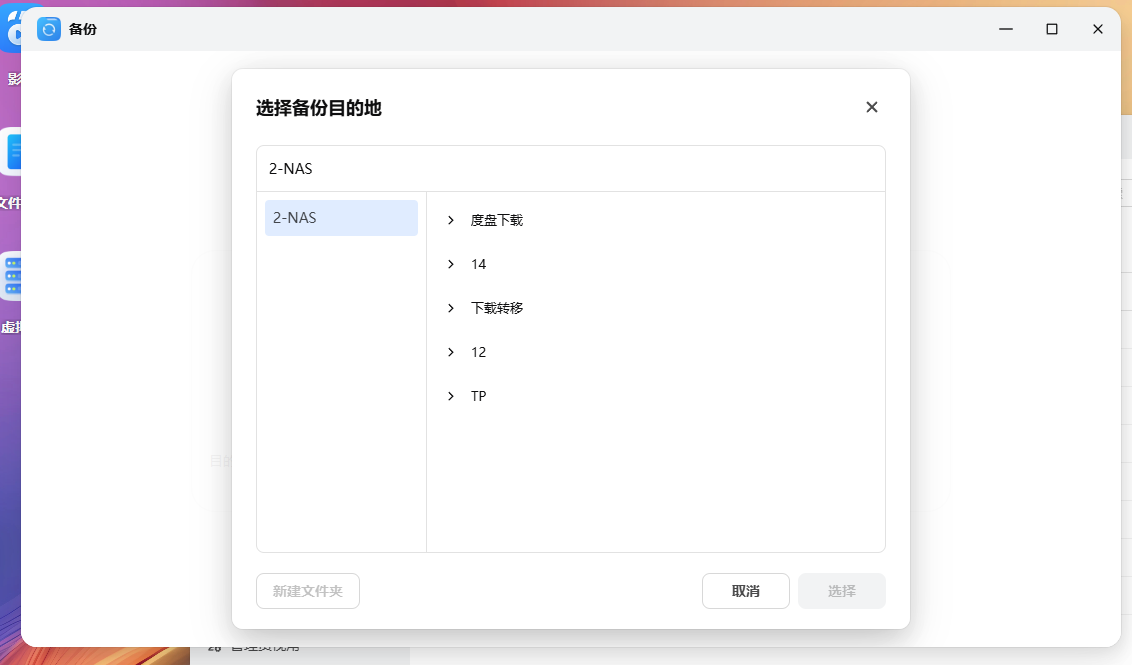Image resolution: width=1132 pixels, height=665 pixels.
Task: Select the 度盘下载 folder name
Action: (x=497, y=220)
